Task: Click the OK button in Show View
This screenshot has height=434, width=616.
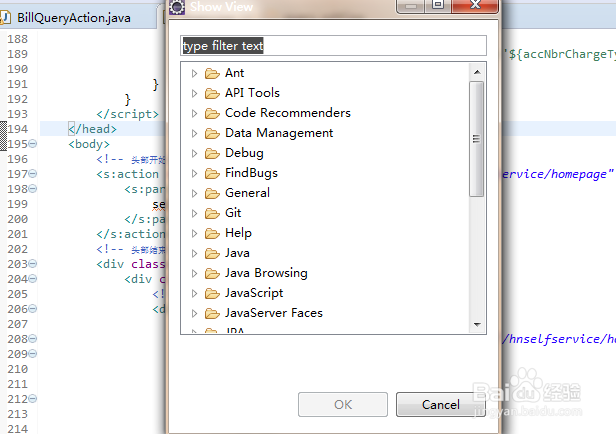Action: [343, 405]
